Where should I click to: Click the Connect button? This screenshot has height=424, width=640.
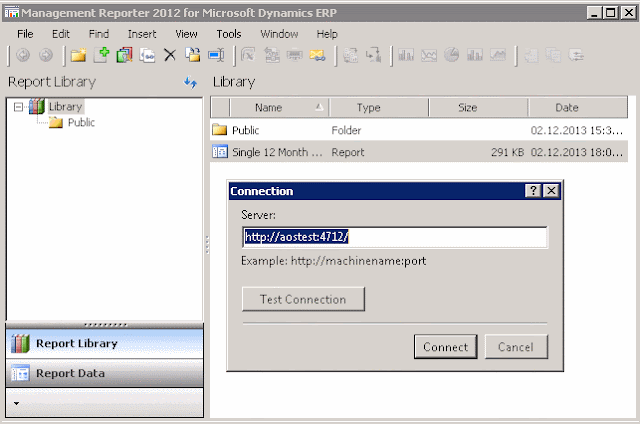(445, 347)
